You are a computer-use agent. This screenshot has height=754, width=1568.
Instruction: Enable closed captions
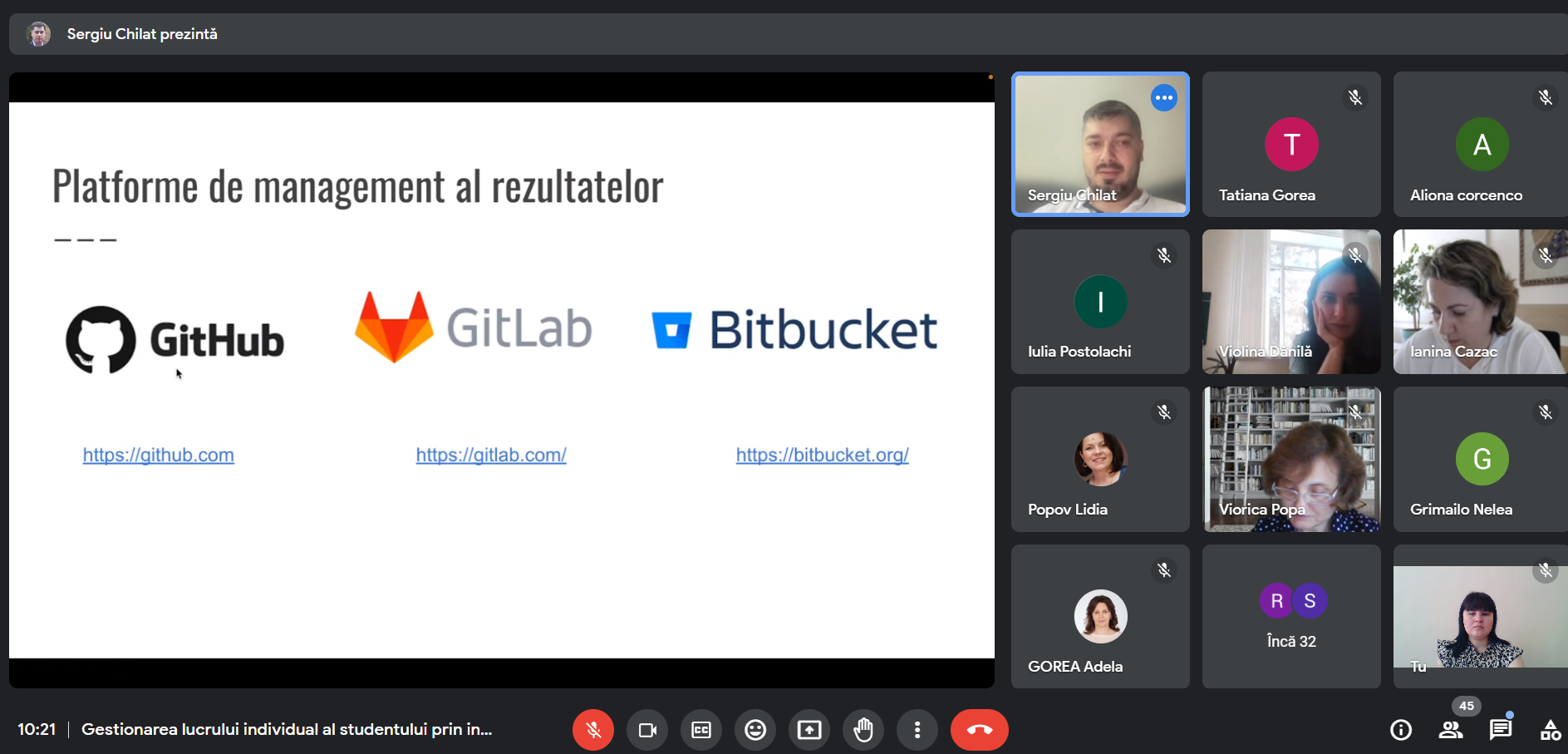pos(701,730)
